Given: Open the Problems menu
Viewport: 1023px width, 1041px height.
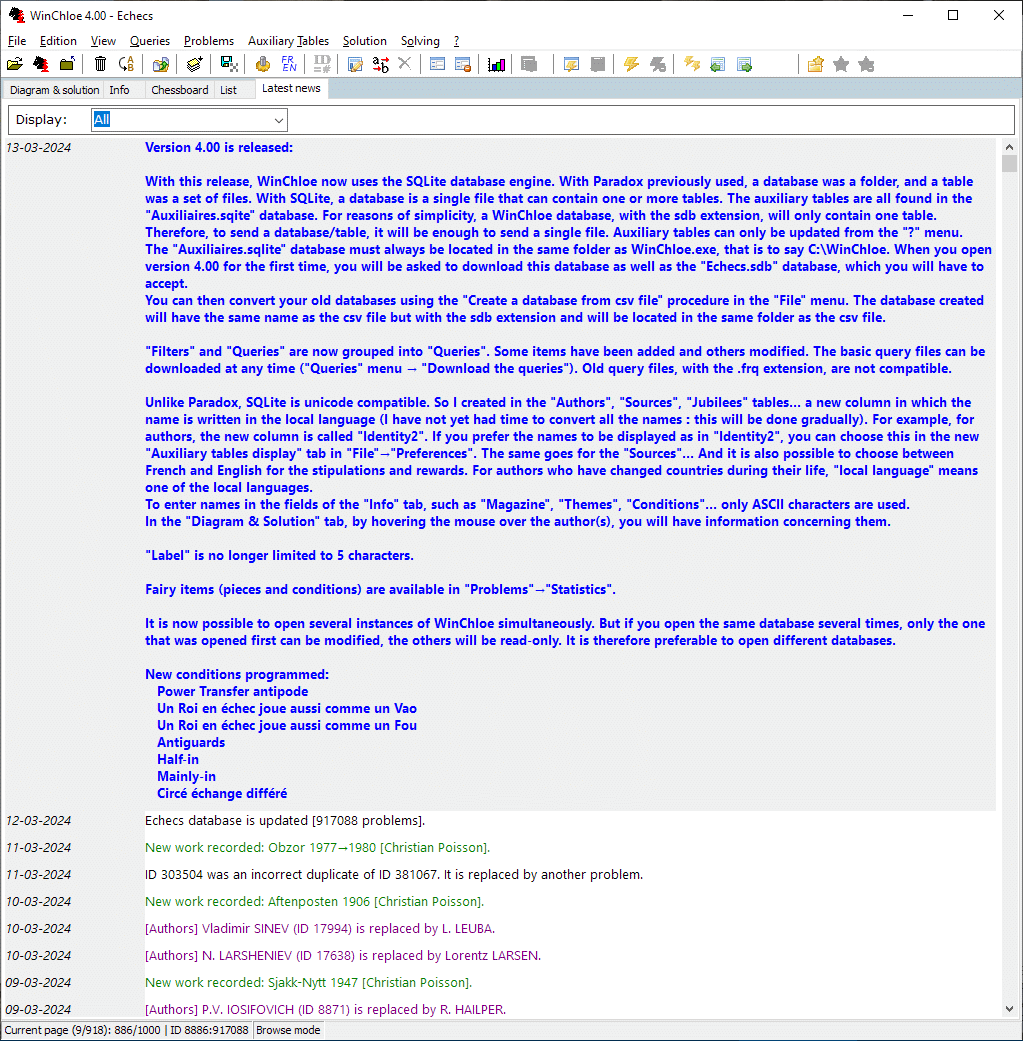Looking at the screenshot, I should pos(208,41).
